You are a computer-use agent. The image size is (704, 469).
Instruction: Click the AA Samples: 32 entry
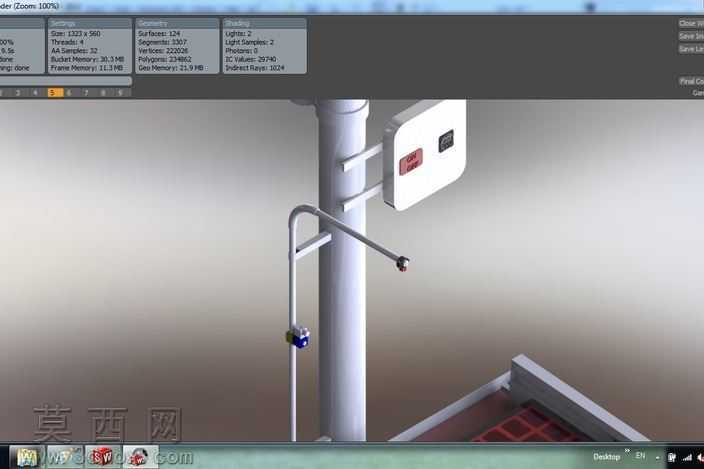tap(74, 51)
